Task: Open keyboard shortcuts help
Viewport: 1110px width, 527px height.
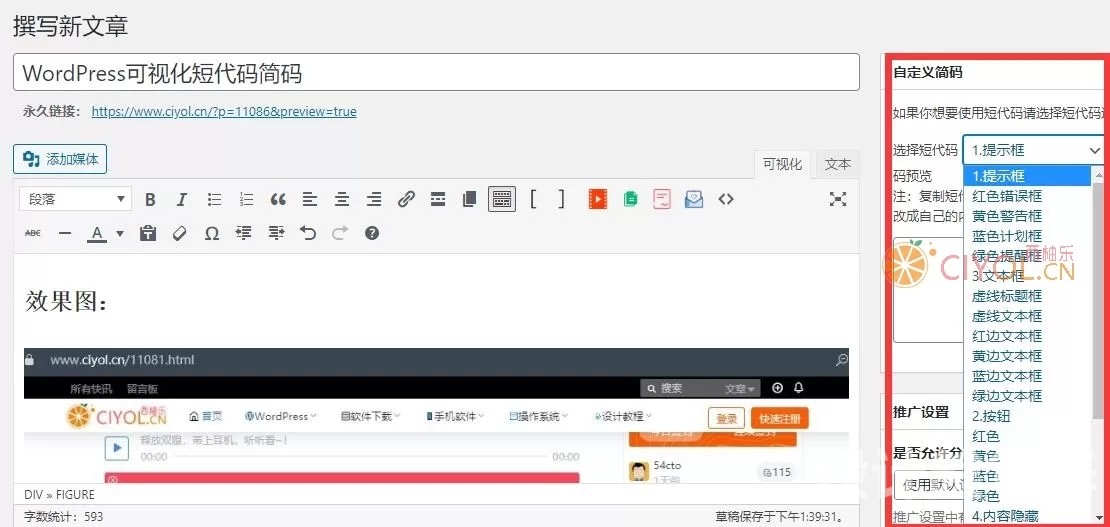Action: (x=372, y=233)
